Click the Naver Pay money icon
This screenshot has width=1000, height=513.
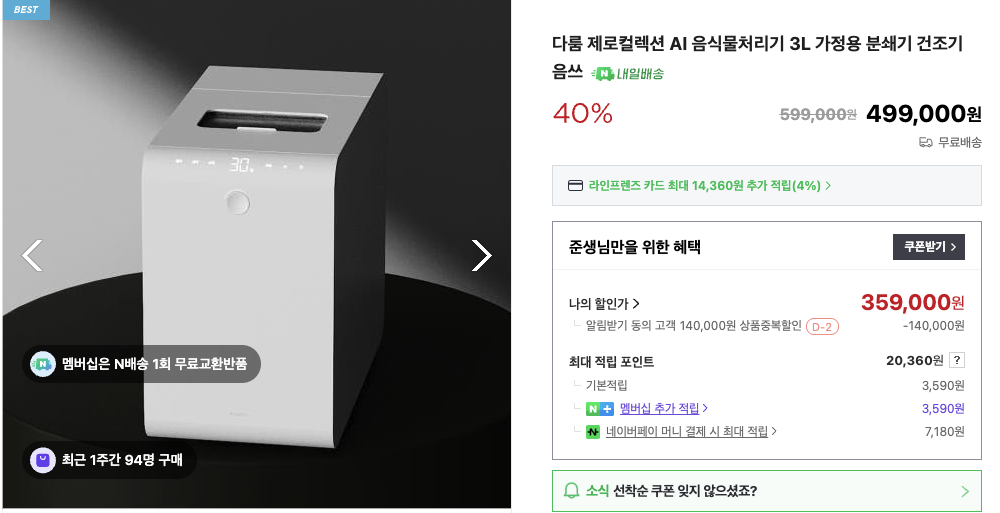pos(593,432)
